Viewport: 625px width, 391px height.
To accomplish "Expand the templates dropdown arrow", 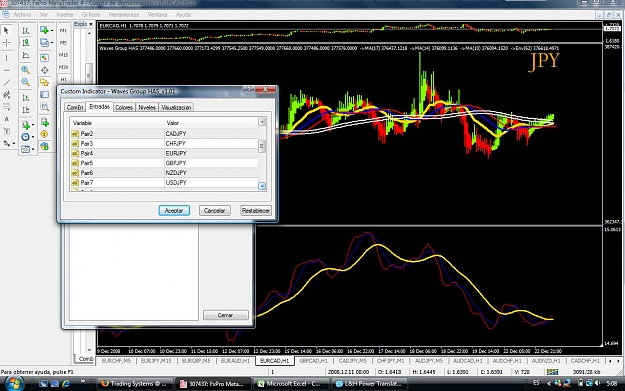I will [33, 149].
